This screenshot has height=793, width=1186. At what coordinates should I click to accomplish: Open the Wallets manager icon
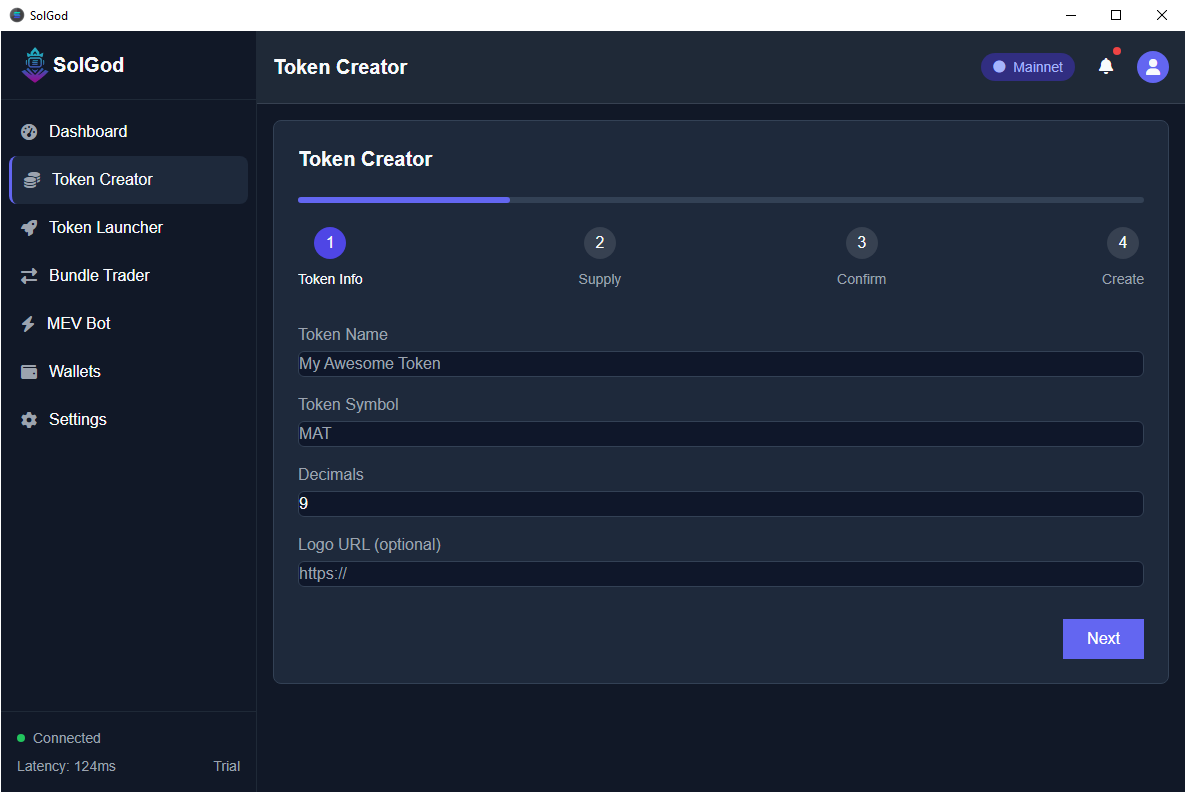click(29, 371)
